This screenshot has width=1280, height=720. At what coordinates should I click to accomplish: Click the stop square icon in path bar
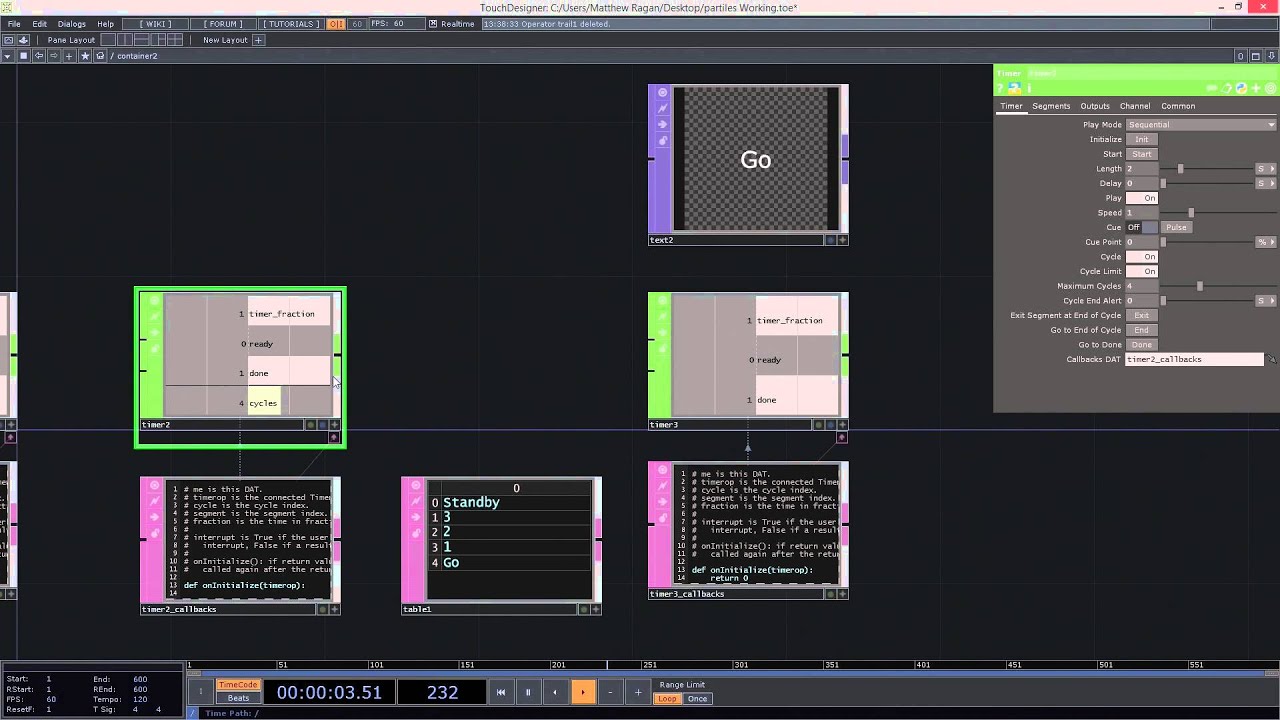click(x=23, y=56)
